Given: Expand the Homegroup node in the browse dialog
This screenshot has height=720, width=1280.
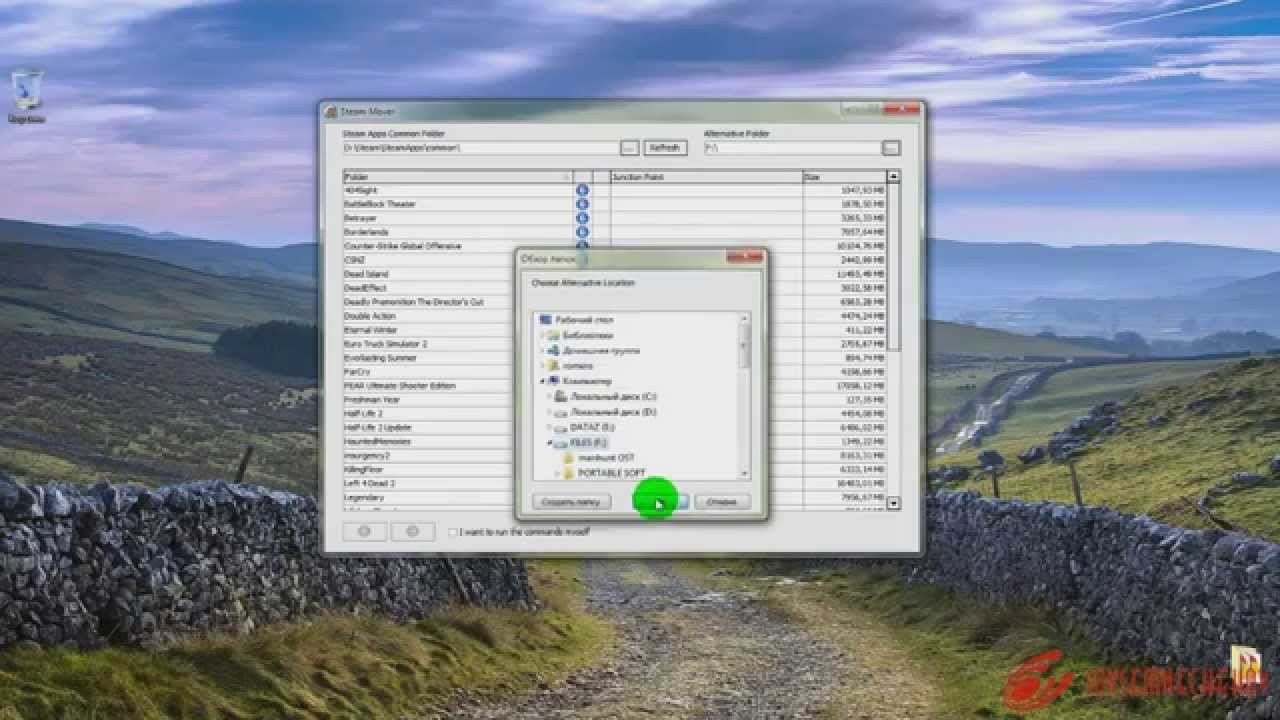Looking at the screenshot, I should 543,351.
